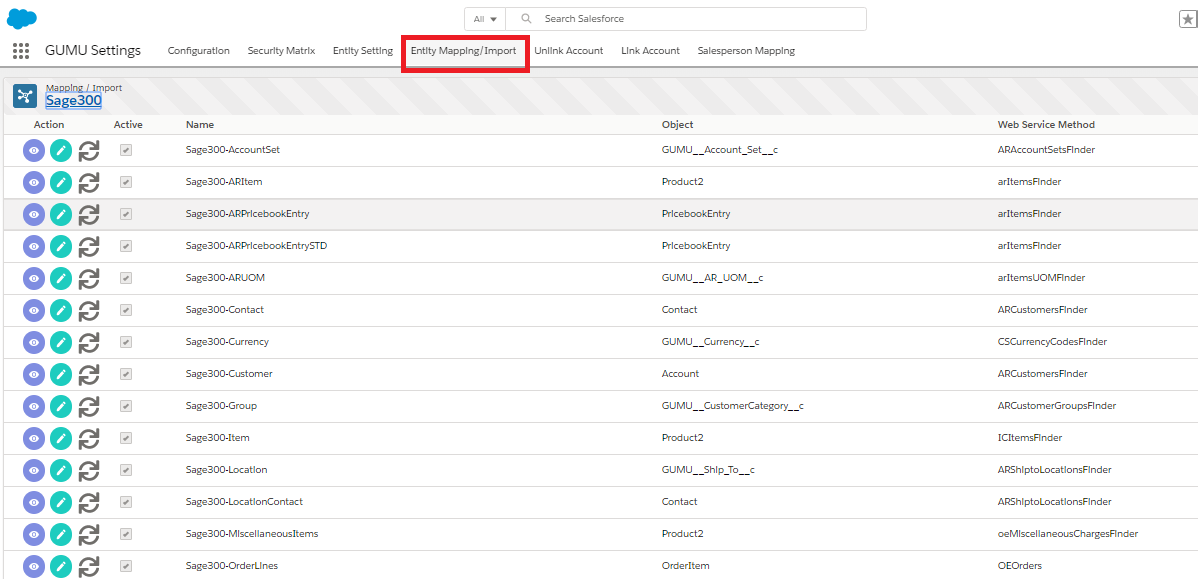View the Sage300-OrderLines mapping
1198x585 pixels.
click(34, 566)
